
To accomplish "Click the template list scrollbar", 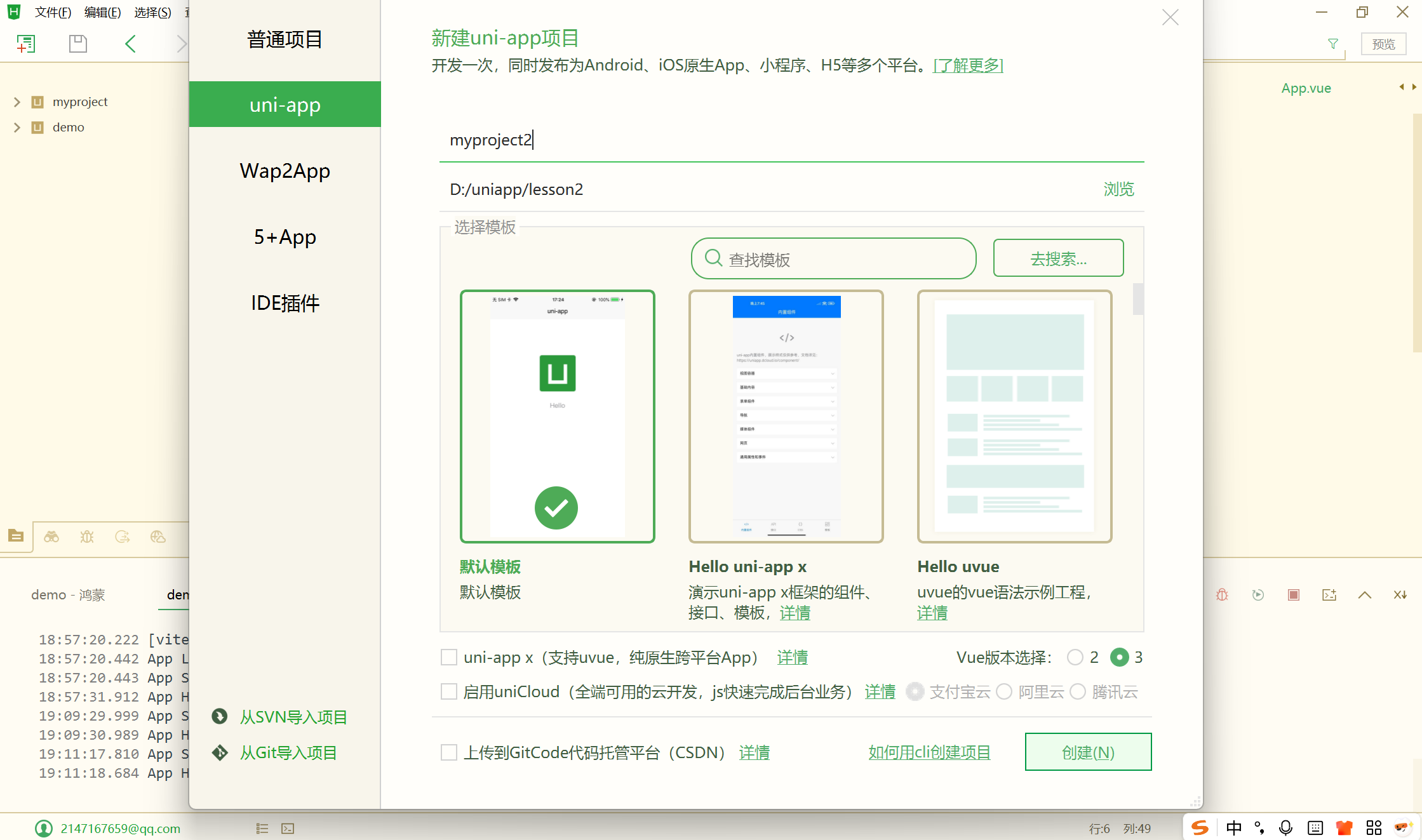I will [x=1138, y=299].
